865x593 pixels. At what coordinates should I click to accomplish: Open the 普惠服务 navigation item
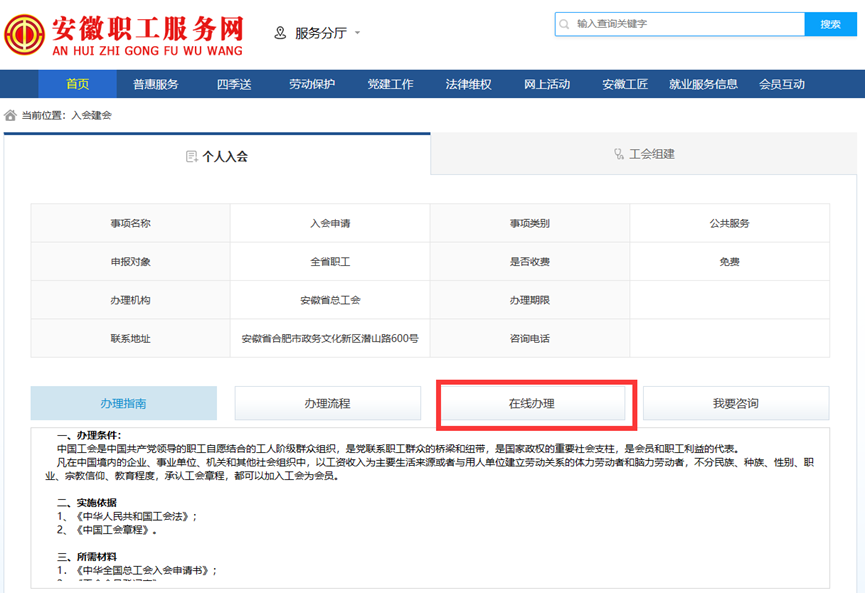[156, 84]
